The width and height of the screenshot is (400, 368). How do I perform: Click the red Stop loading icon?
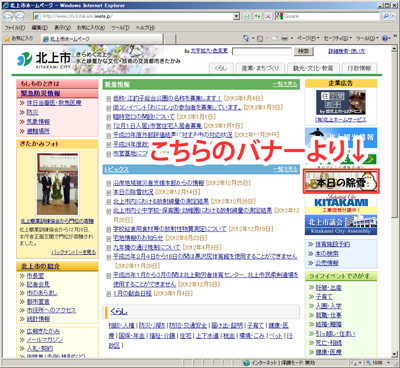point(268,16)
